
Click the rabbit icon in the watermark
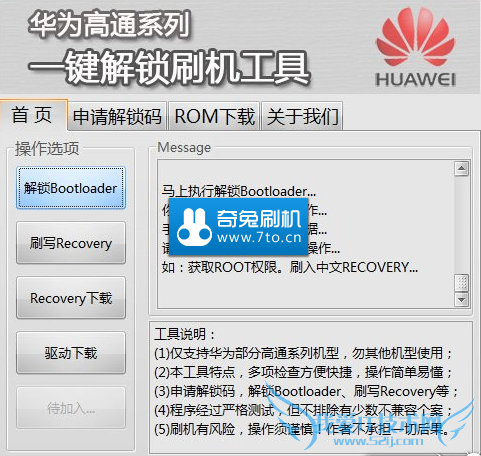(x=195, y=227)
